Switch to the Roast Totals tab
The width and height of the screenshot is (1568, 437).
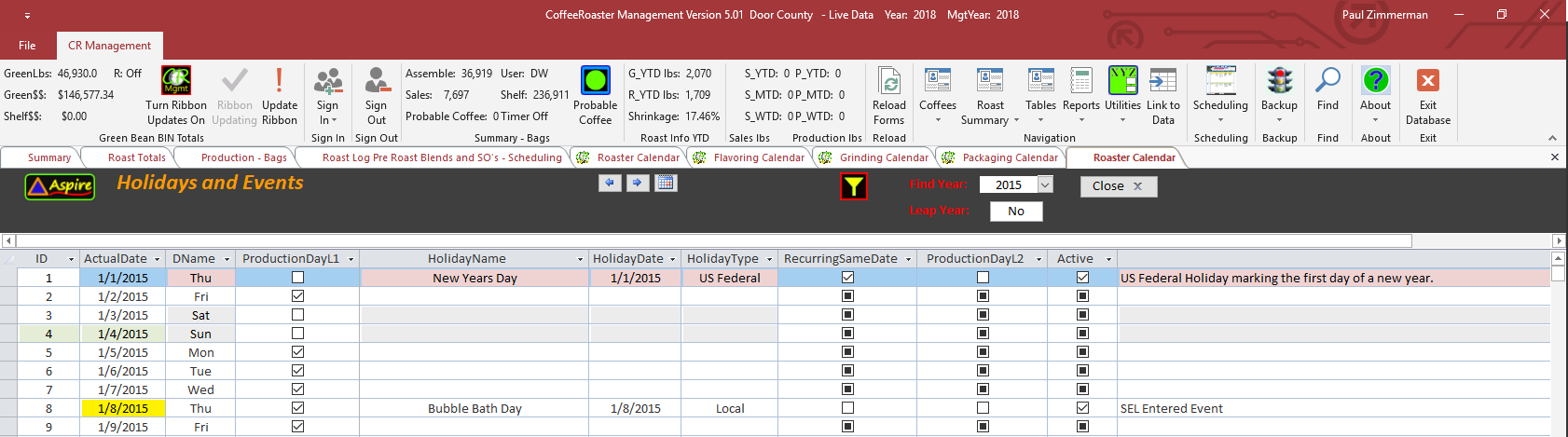136,157
